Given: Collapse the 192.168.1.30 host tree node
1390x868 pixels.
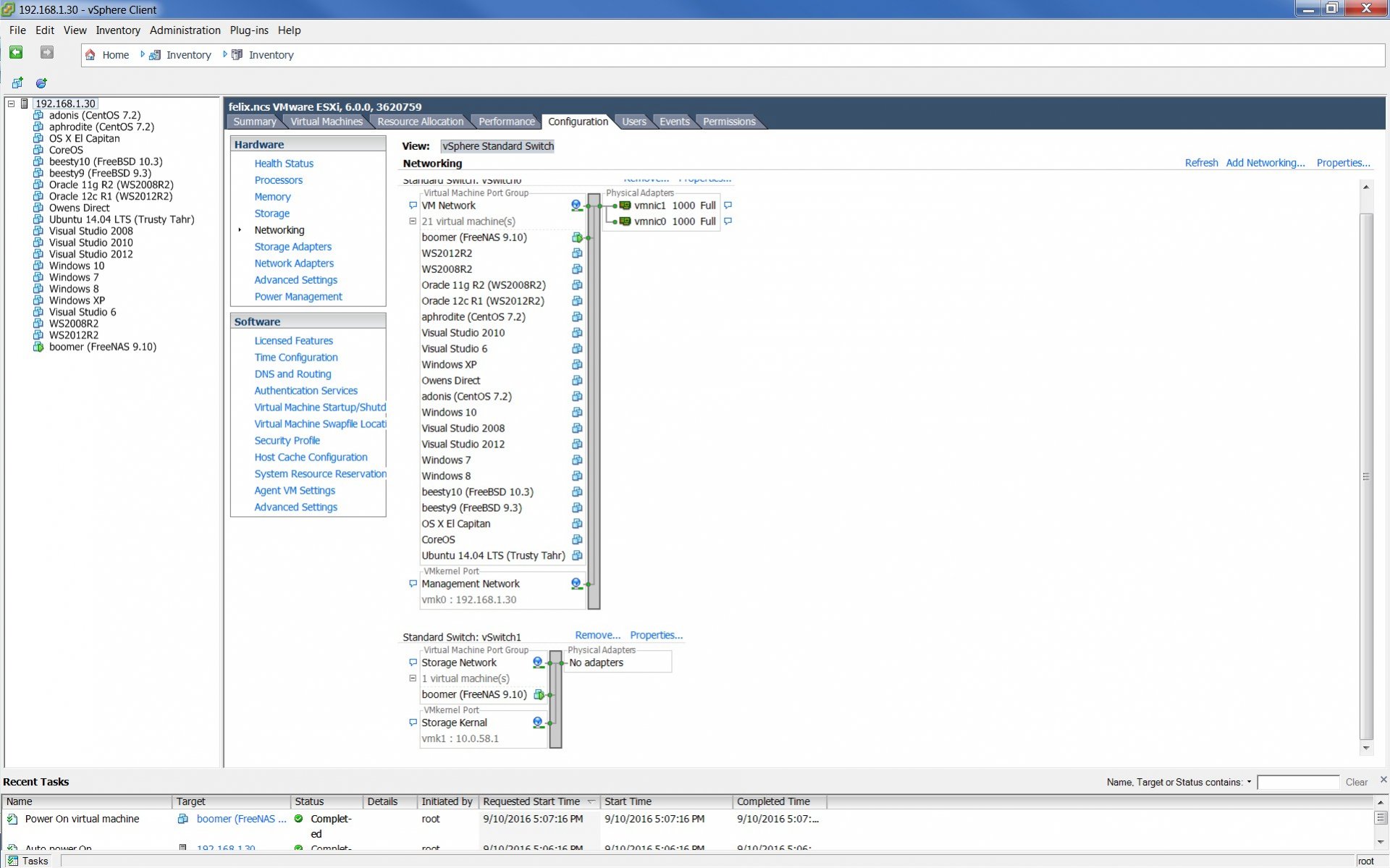Looking at the screenshot, I should (x=12, y=104).
